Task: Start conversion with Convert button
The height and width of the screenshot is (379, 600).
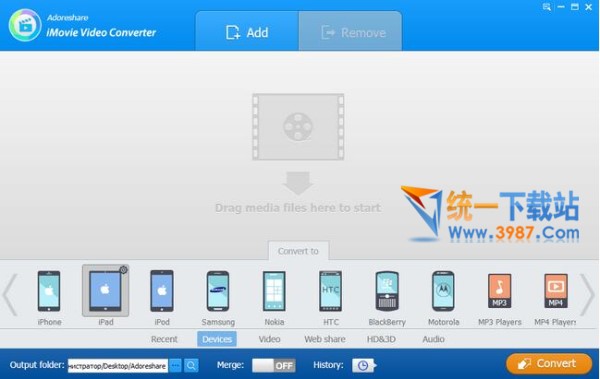Action: click(549, 364)
